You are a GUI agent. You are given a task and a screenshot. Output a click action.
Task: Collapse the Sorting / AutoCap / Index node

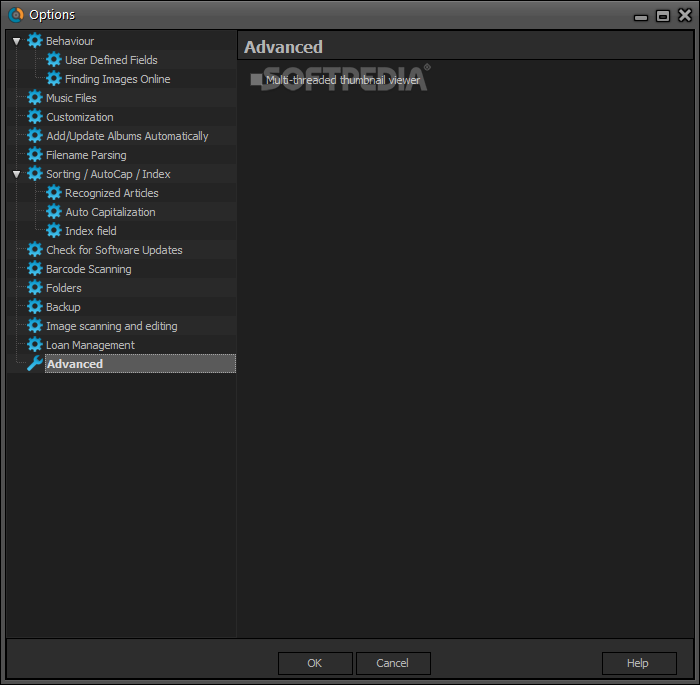coord(17,174)
